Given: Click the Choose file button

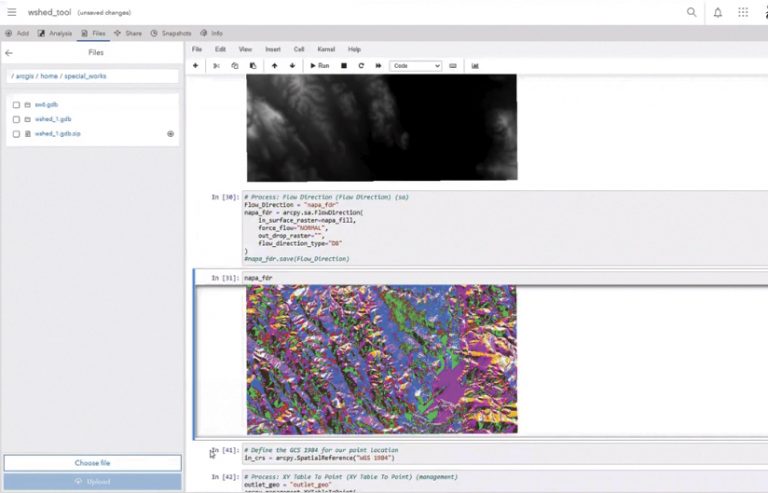Looking at the screenshot, I should coord(93,463).
